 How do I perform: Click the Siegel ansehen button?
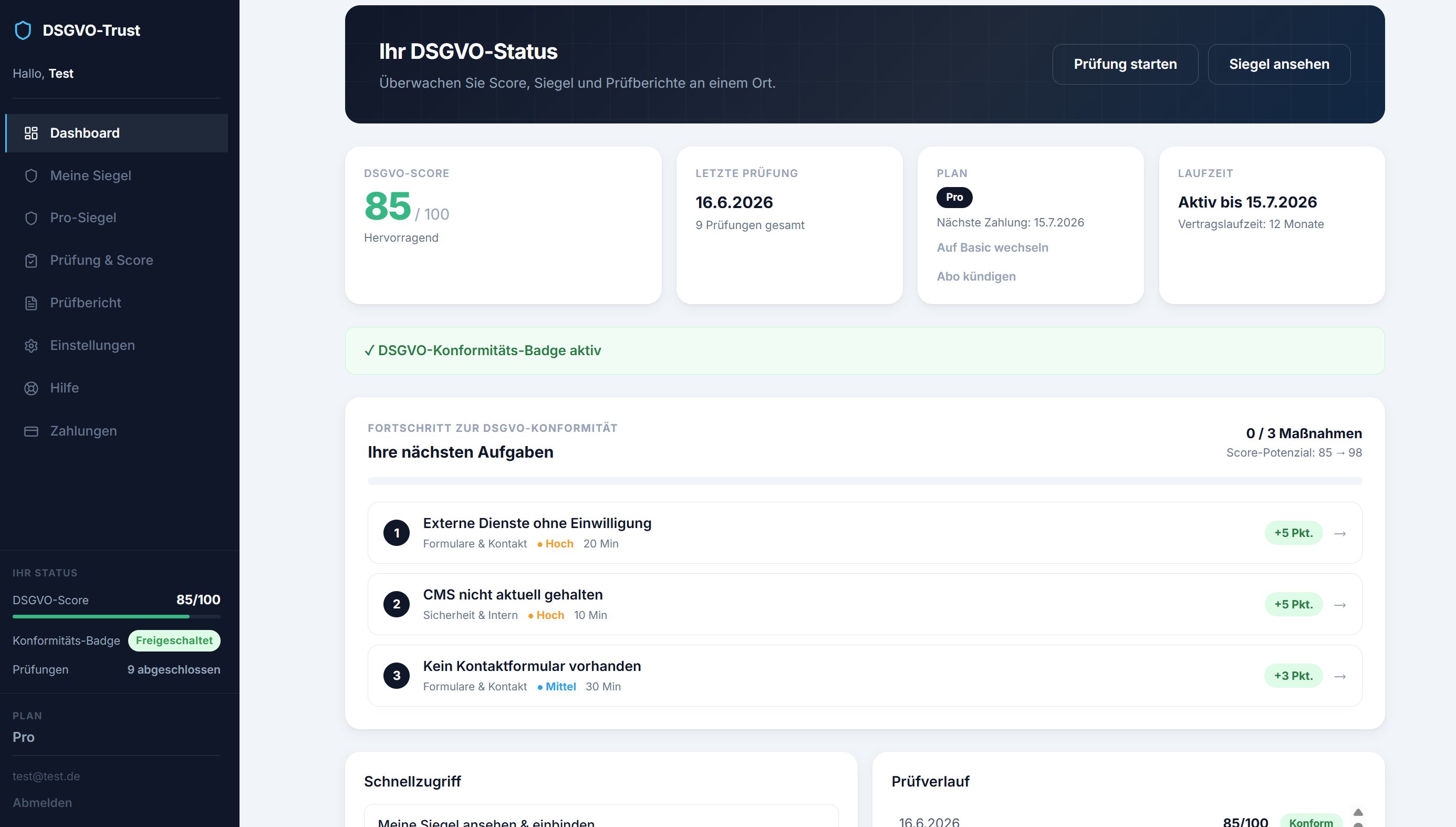1279,64
